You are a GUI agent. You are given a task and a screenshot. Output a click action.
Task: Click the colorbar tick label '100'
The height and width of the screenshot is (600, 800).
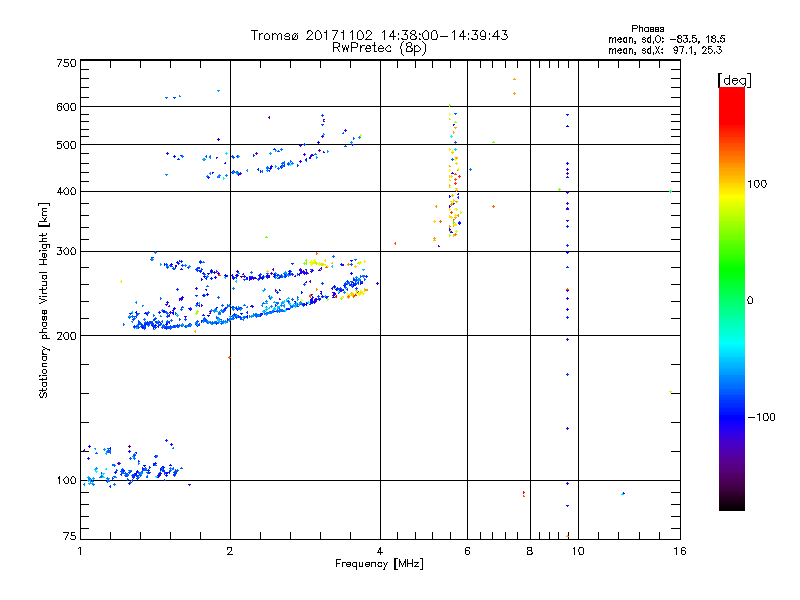click(x=757, y=184)
